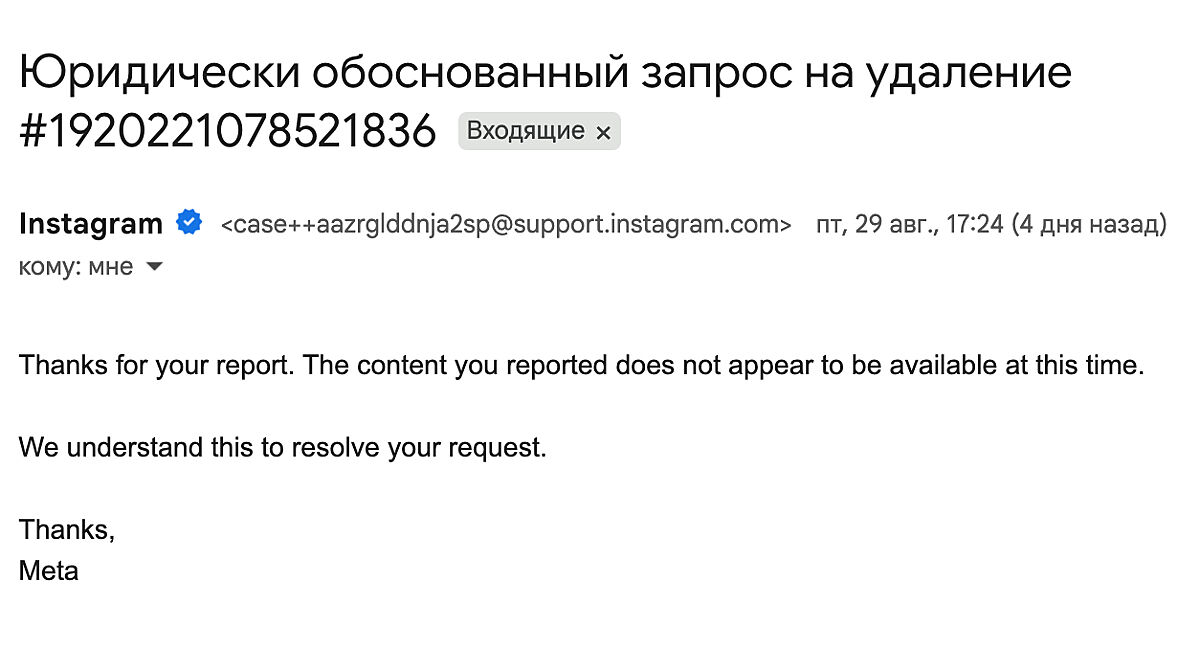Remove the Входящие label with its x
This screenshot has width=1200, height=670.
[x=603, y=132]
